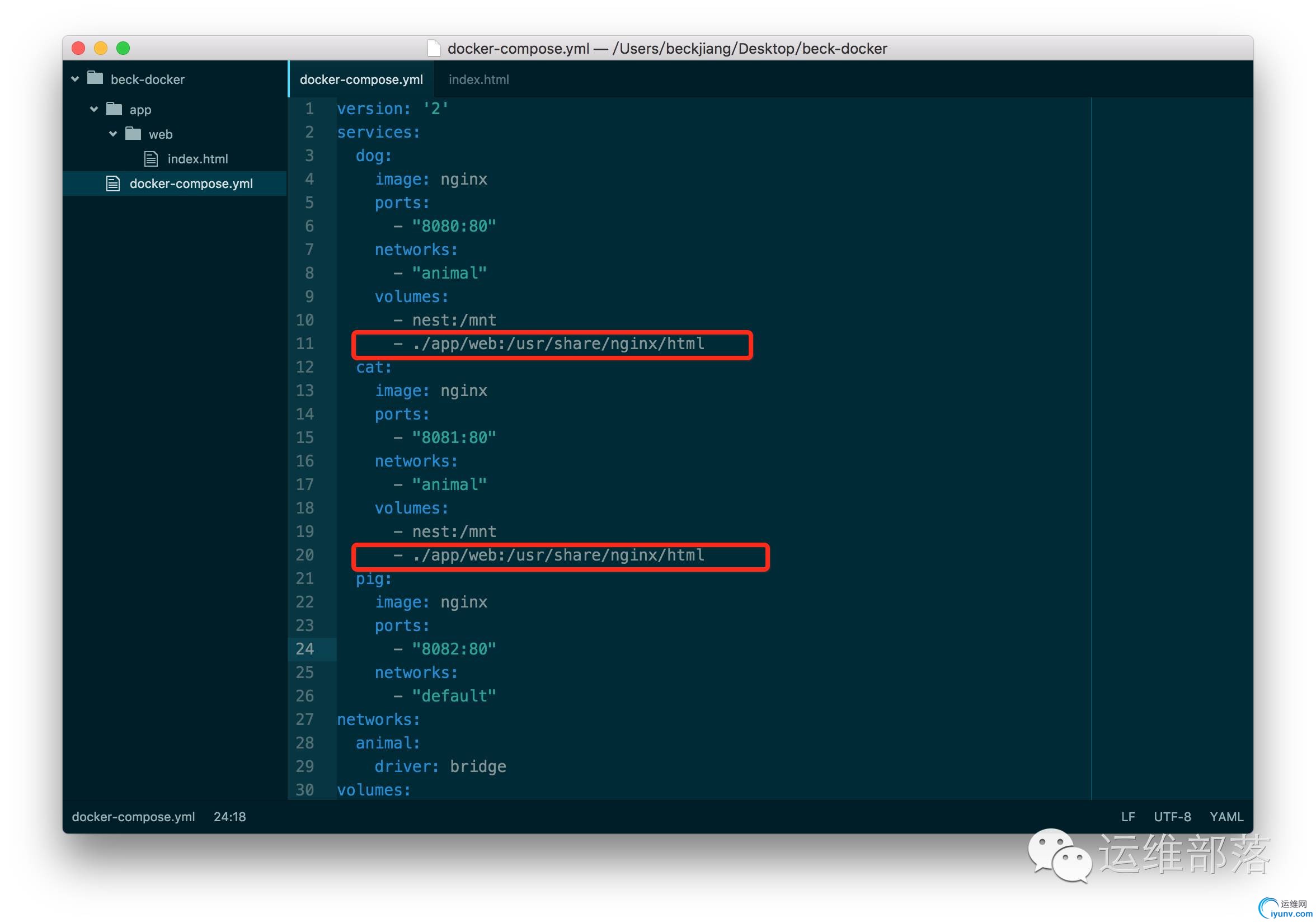The height and width of the screenshot is (923, 1316).
Task: Click the "8080:80" port string
Action: [453, 226]
